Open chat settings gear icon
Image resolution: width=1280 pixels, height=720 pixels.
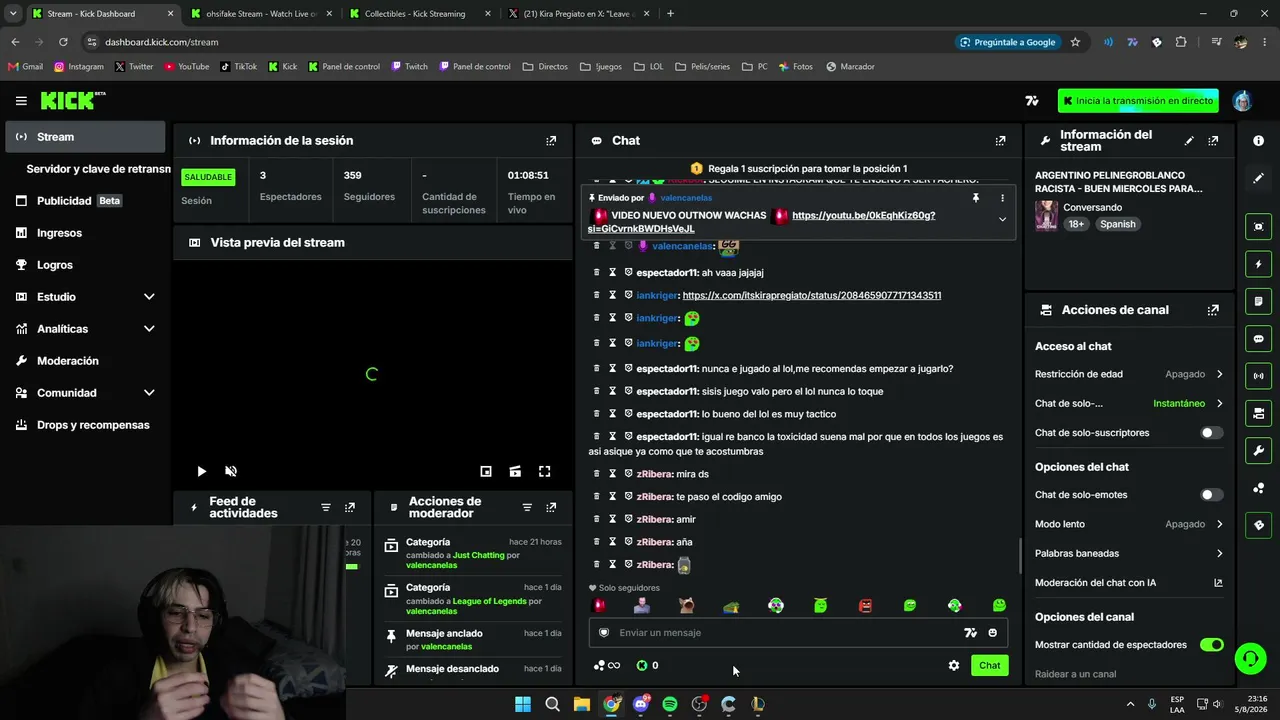954,665
